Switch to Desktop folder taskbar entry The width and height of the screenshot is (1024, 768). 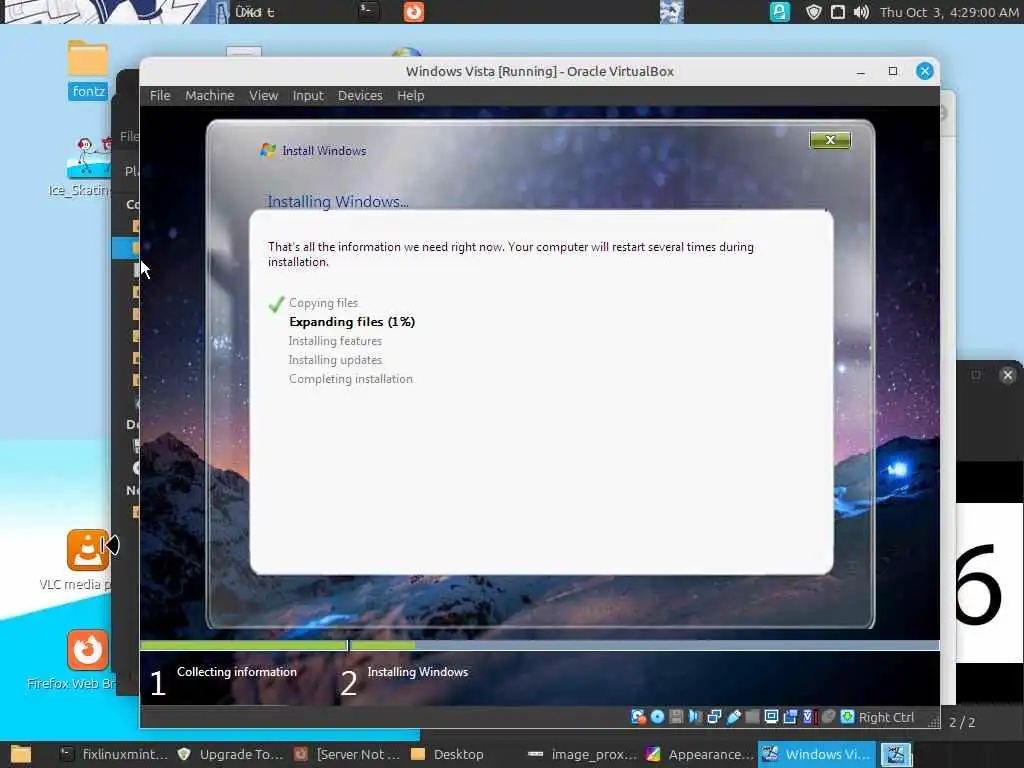coord(448,754)
